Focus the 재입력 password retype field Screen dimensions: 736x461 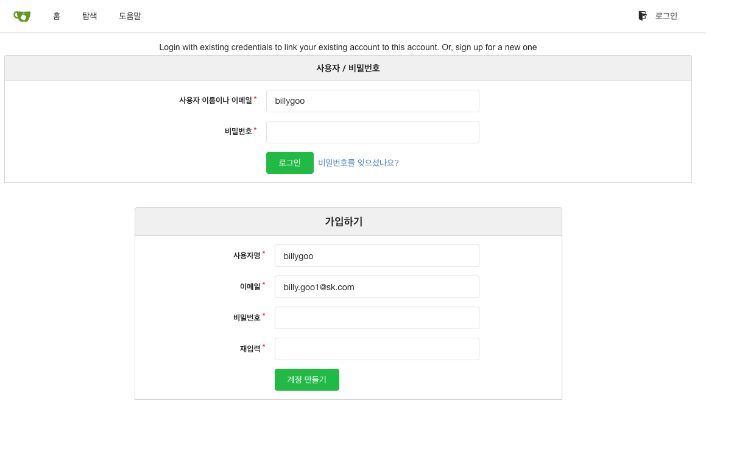point(377,349)
